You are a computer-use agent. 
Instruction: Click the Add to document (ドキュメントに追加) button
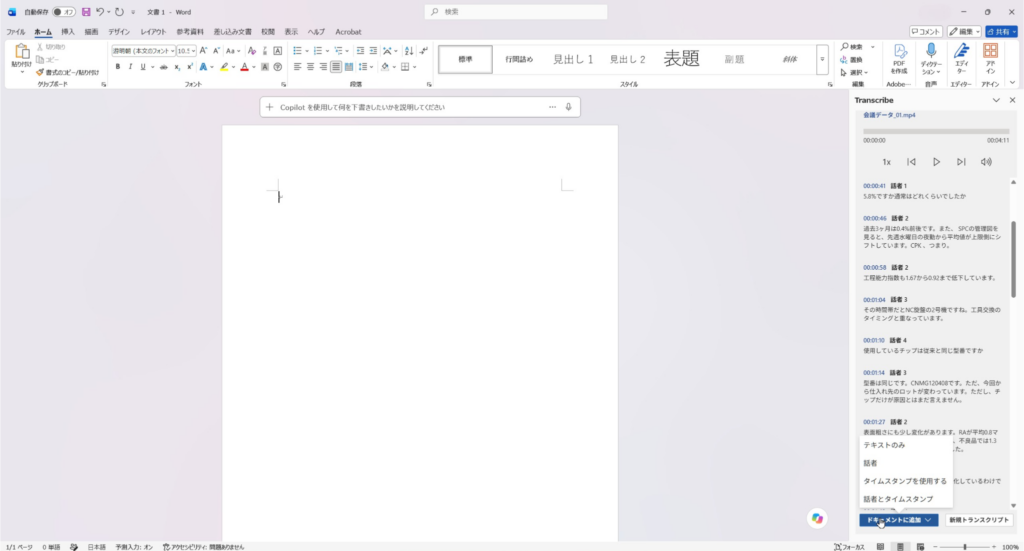pos(899,520)
